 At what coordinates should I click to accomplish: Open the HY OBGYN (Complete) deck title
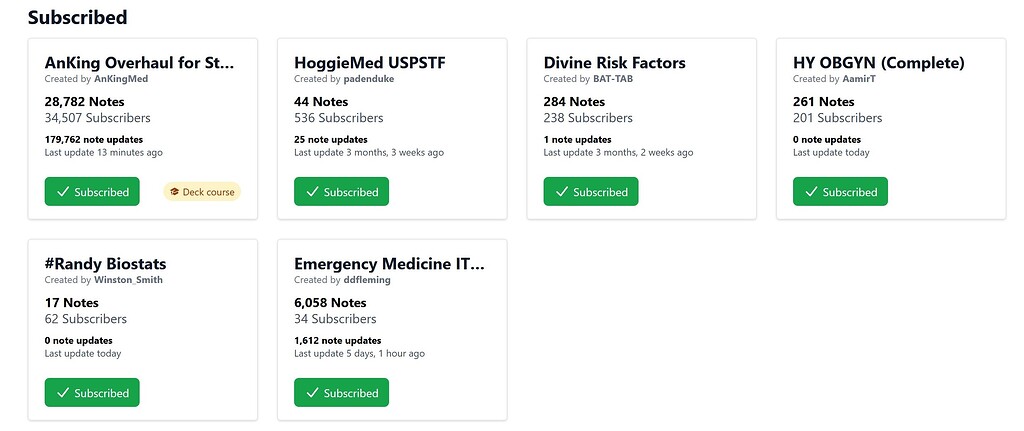pos(878,63)
